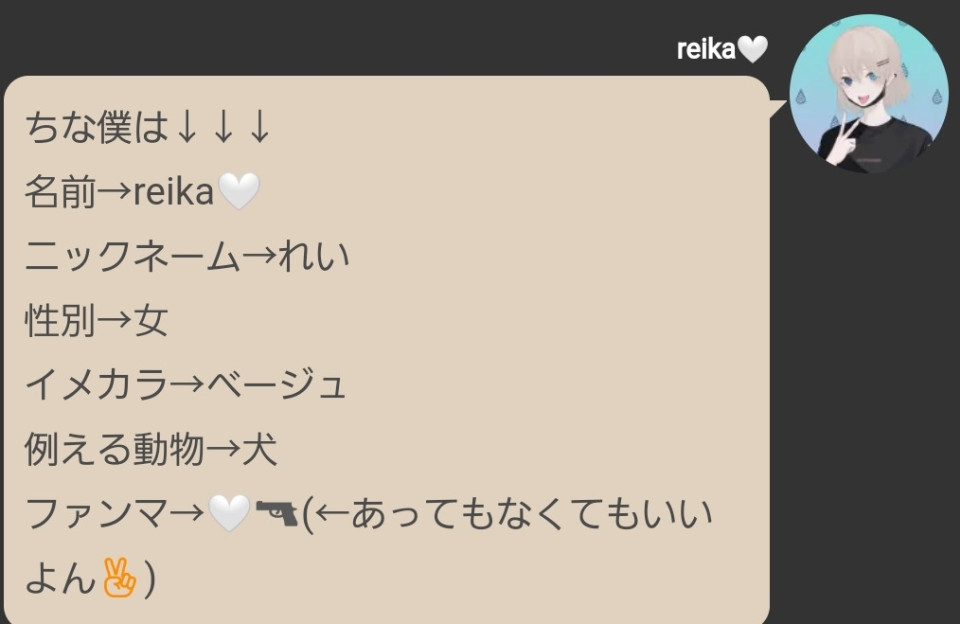Click the closing parenthesis after the peace emoji
The height and width of the screenshot is (624, 960).
[149, 578]
